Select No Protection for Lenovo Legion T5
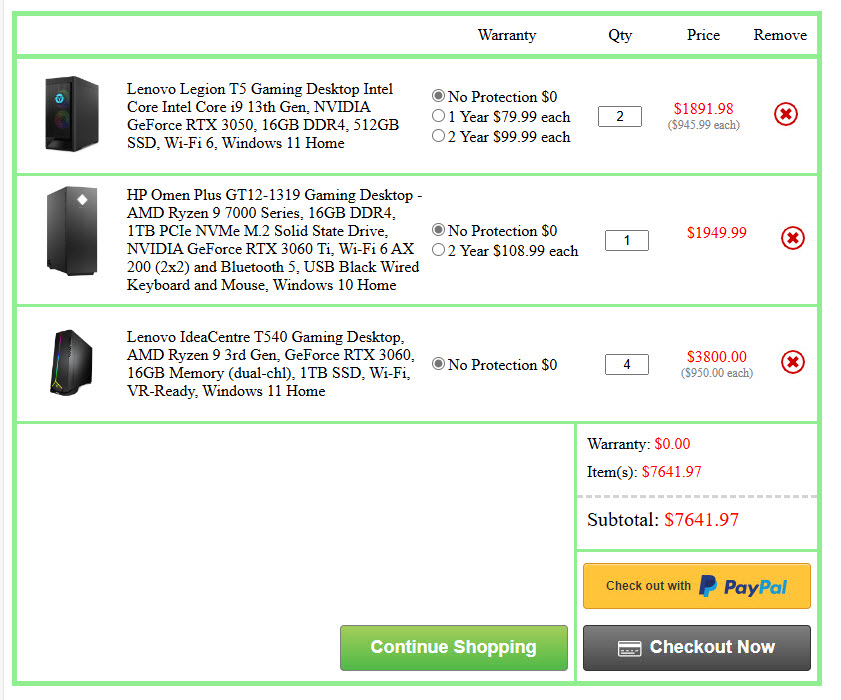 click(x=438, y=96)
